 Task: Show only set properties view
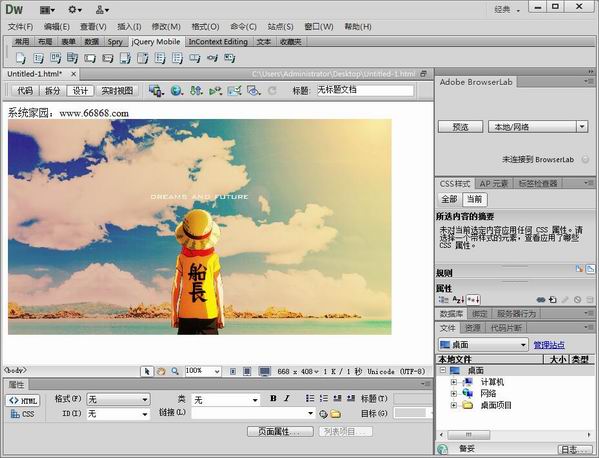pyautogui.click(x=473, y=300)
